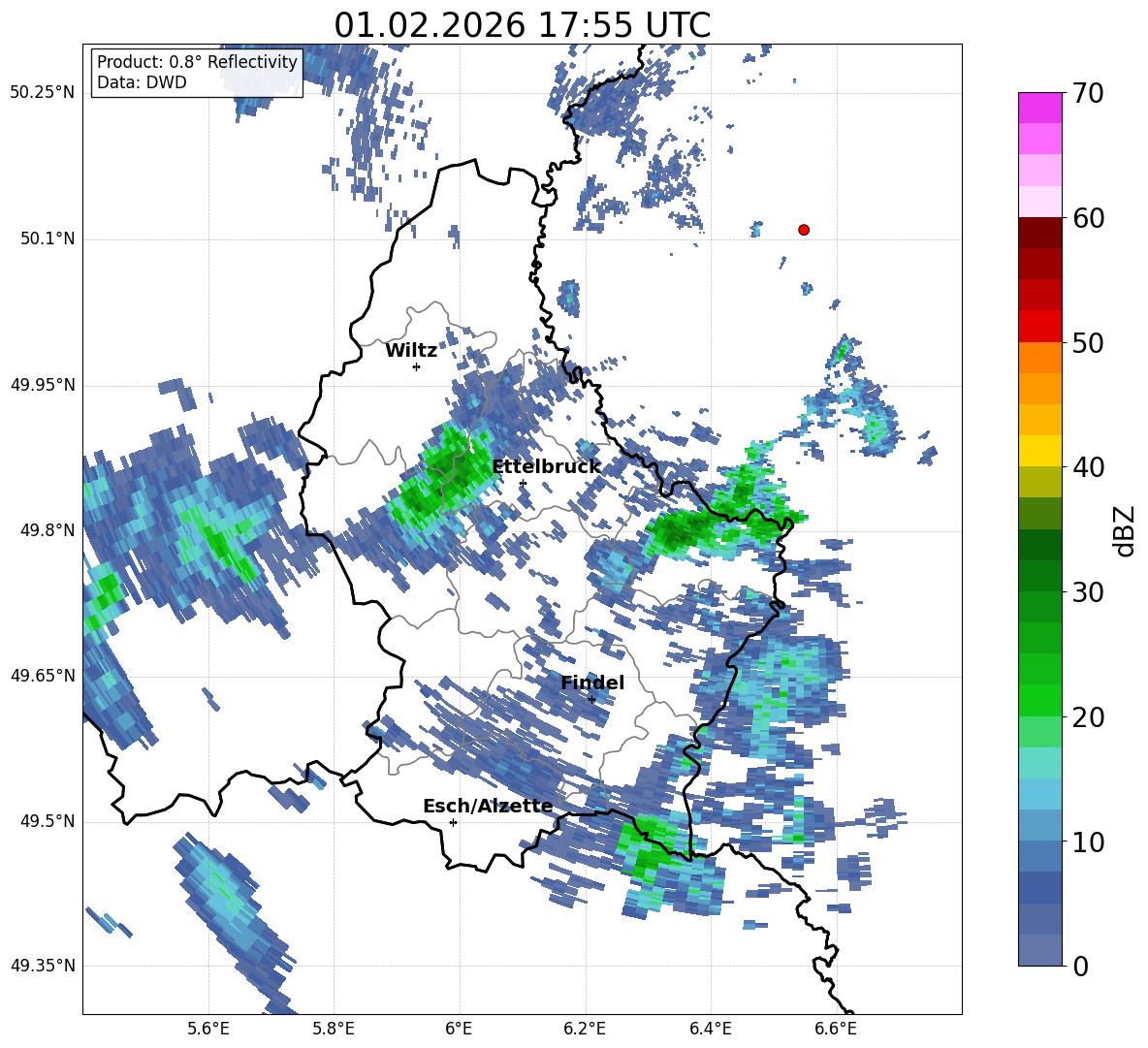The width and height of the screenshot is (1148, 1048).
Task: Click the colorbar 10 tick label
Action: [x=1088, y=842]
